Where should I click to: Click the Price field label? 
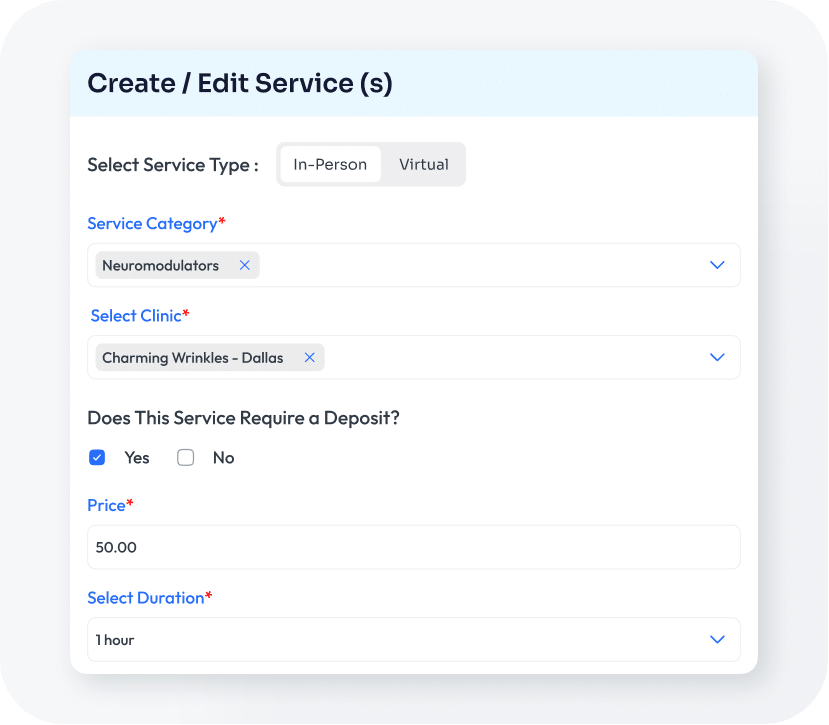106,506
